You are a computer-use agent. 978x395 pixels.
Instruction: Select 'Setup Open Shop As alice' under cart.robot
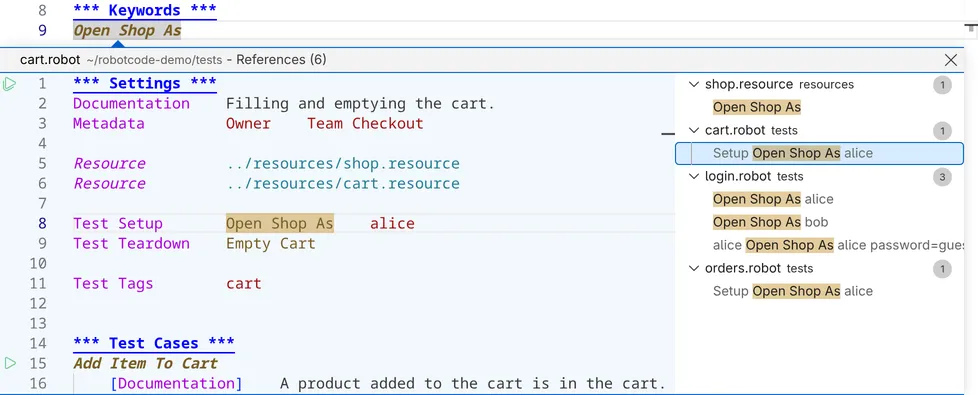pyautogui.click(x=820, y=154)
